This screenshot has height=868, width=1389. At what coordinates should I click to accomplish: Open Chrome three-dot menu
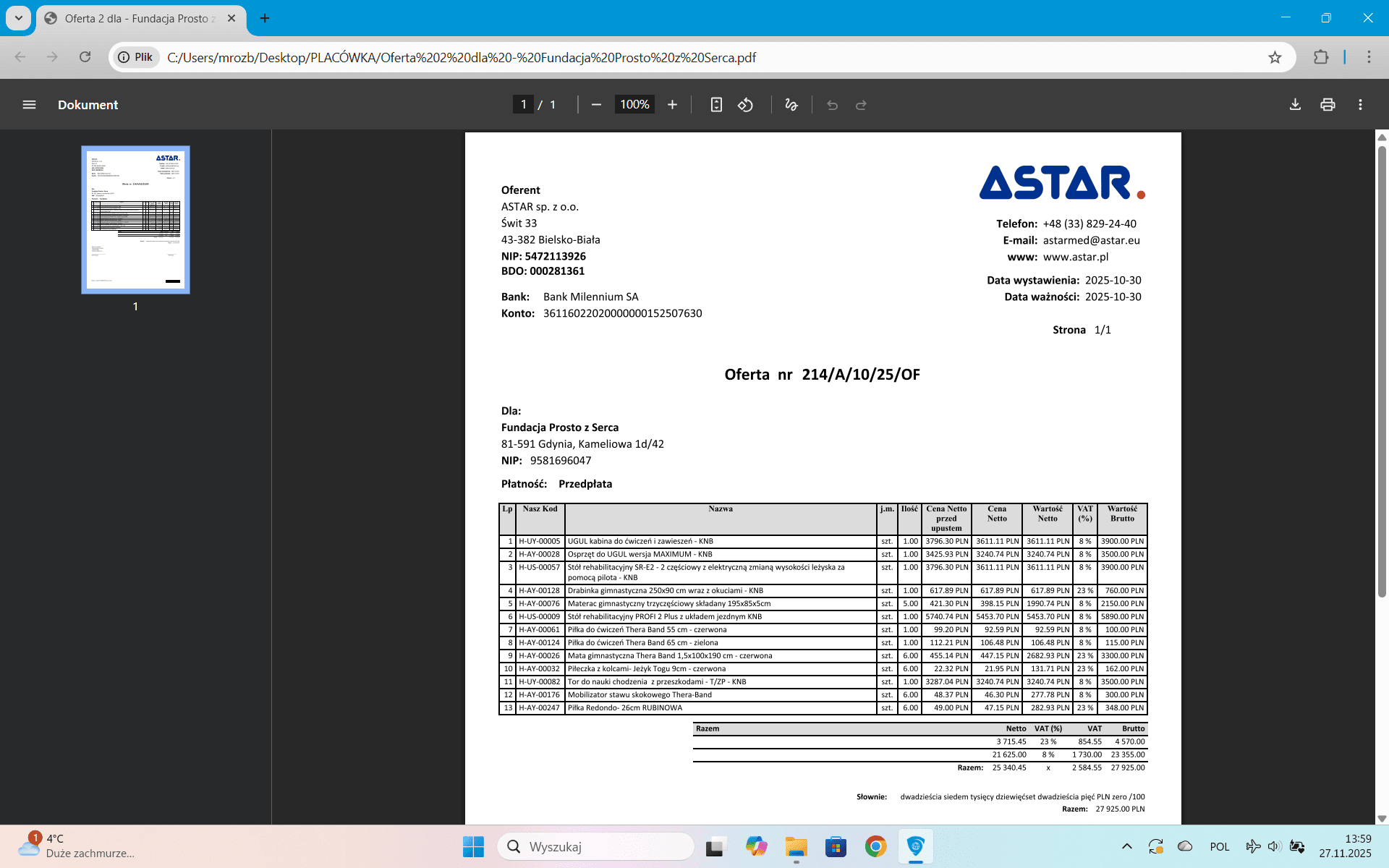point(1369,57)
